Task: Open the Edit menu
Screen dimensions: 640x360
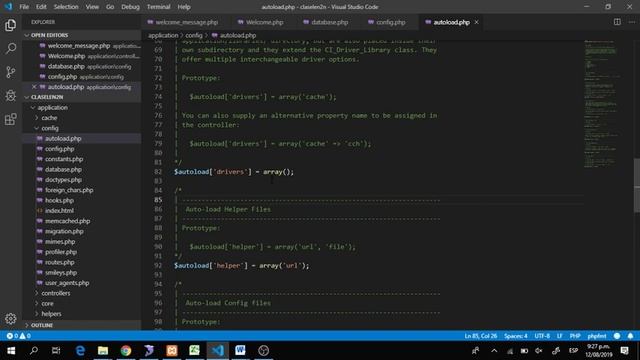Action: point(41,7)
